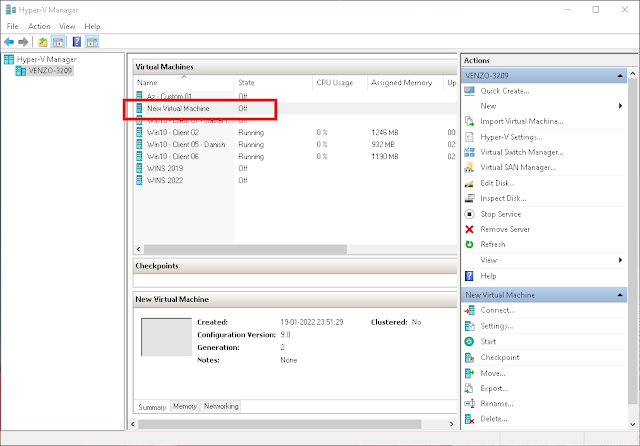This screenshot has width=640, height=446.
Task: Click the New Virtual Machine row
Action: (295, 108)
